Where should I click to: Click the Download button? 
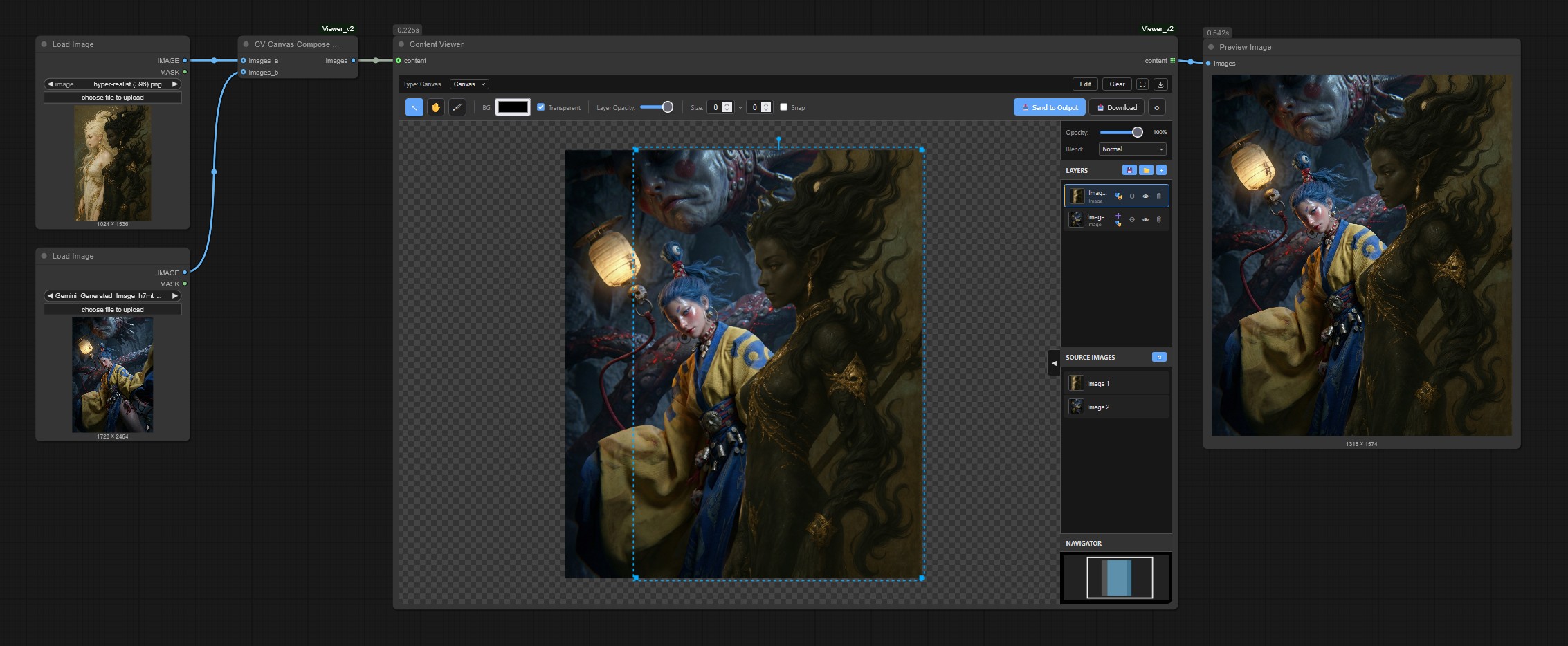click(x=1117, y=107)
